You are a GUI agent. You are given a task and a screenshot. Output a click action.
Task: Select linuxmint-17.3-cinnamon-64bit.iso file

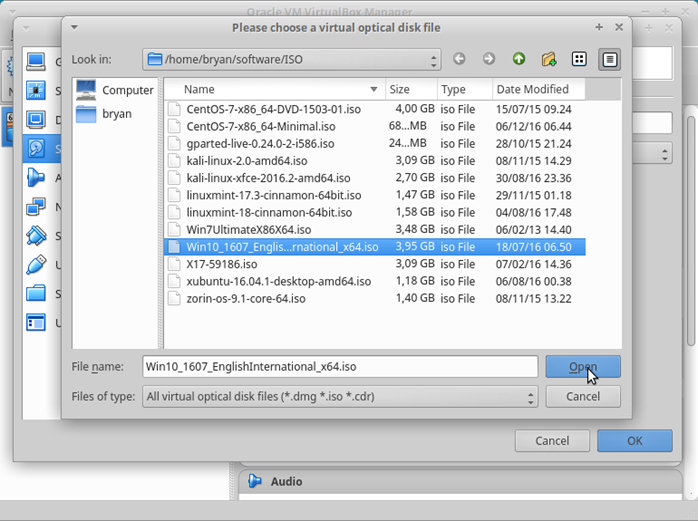[374, 195]
